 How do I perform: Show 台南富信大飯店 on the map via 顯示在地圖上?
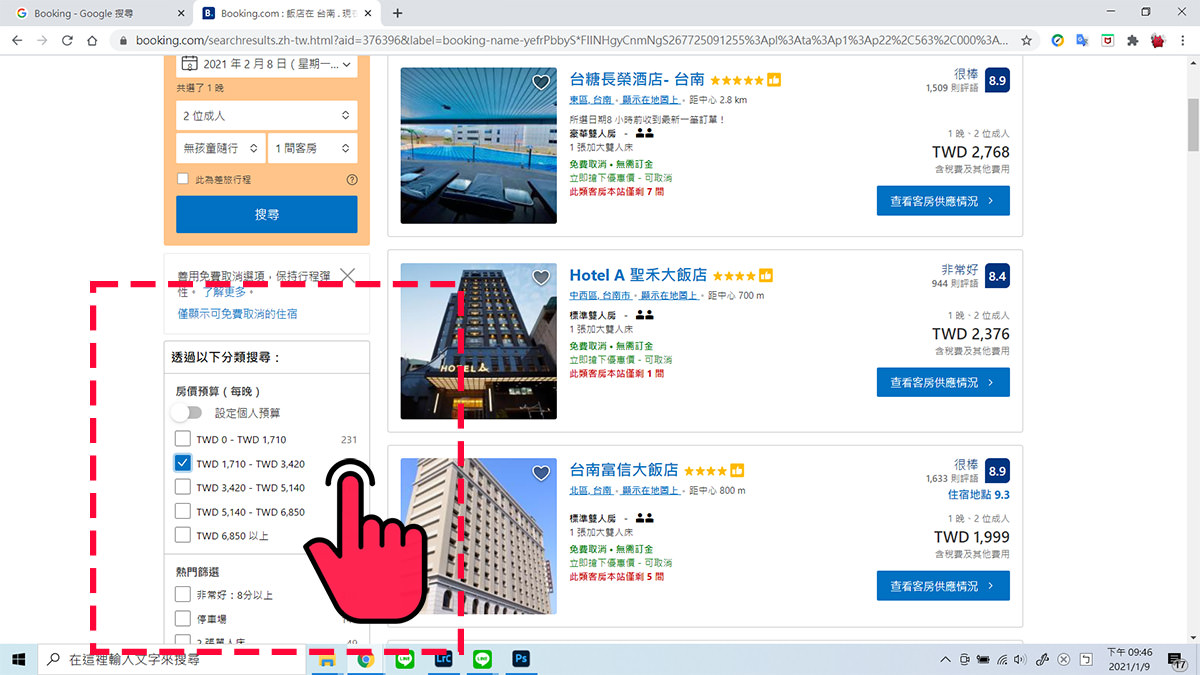(x=650, y=491)
